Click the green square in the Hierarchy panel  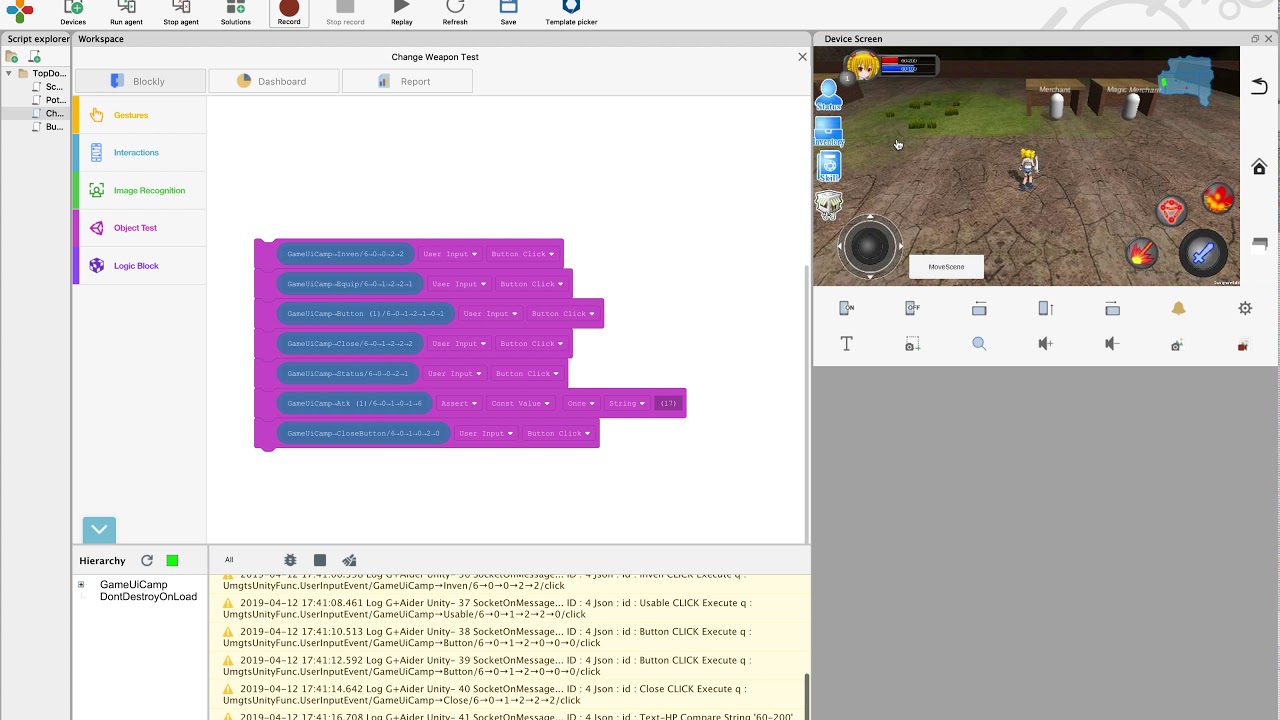pyautogui.click(x=172, y=561)
